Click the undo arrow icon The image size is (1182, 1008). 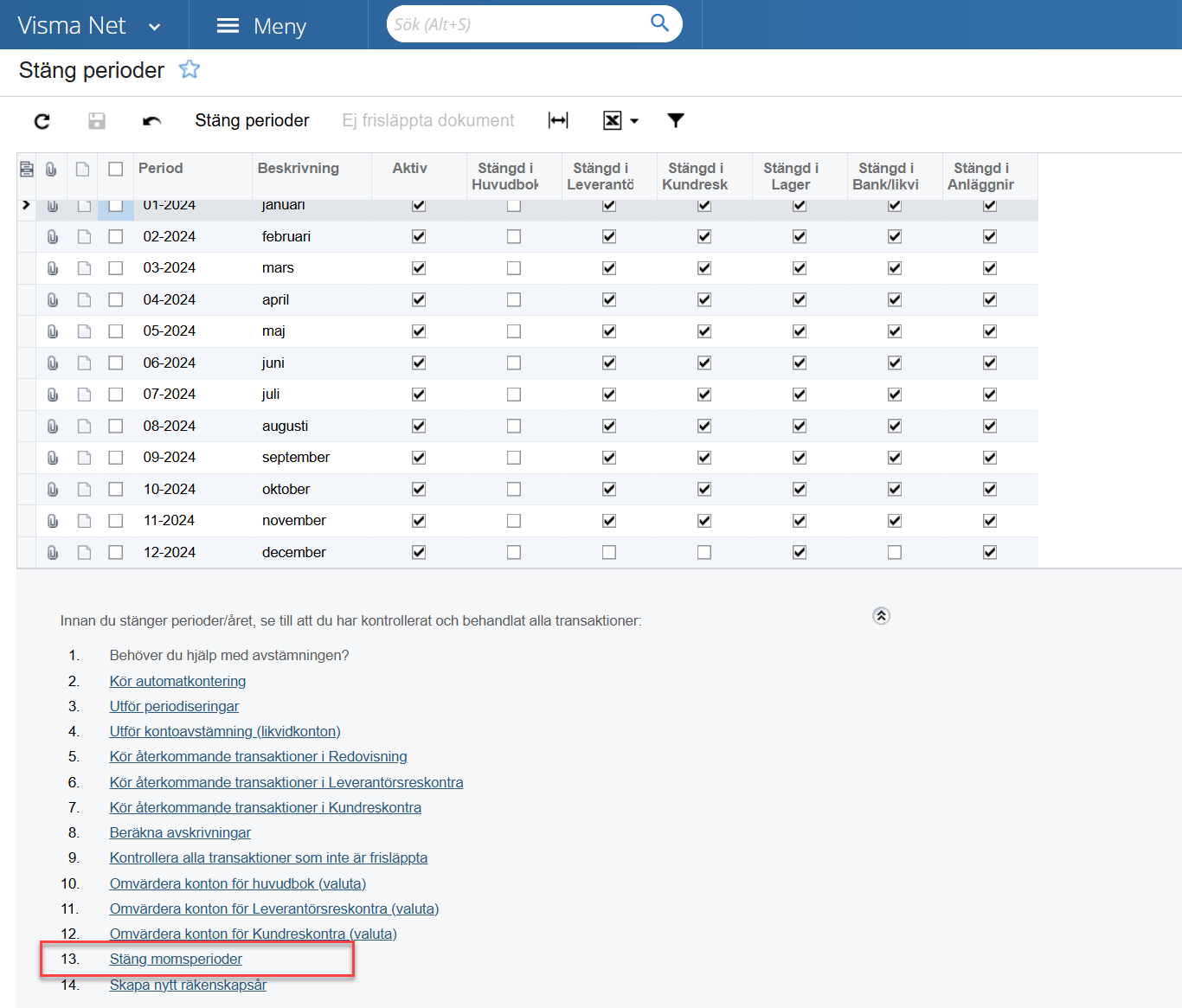point(151,121)
